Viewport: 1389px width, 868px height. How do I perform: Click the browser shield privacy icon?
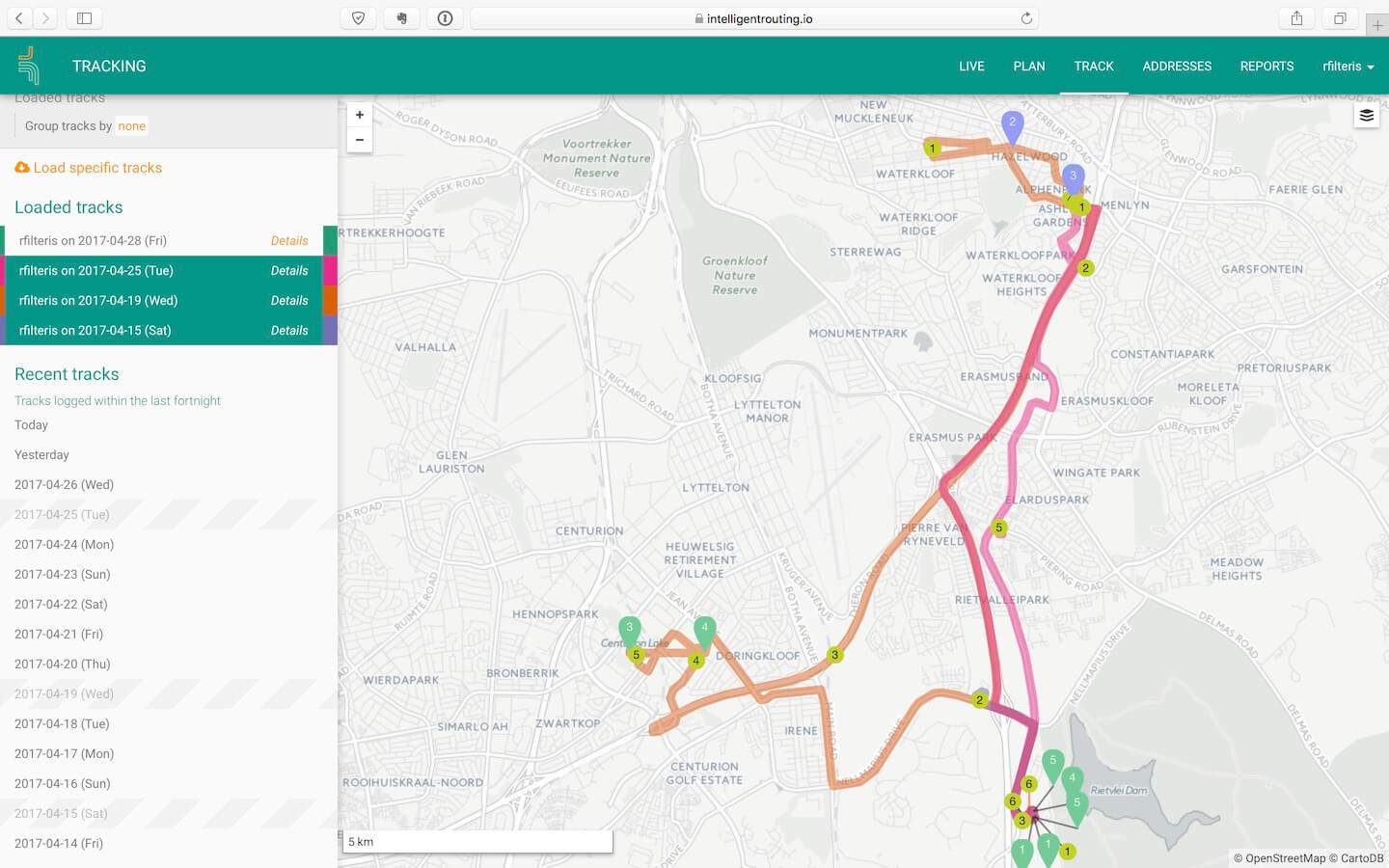(x=358, y=18)
